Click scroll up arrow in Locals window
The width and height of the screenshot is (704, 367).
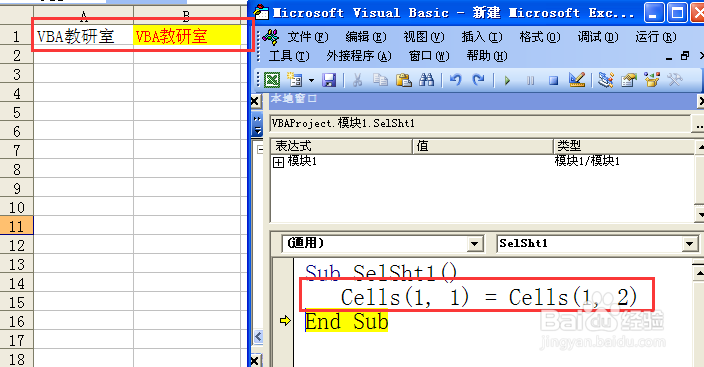point(700,146)
